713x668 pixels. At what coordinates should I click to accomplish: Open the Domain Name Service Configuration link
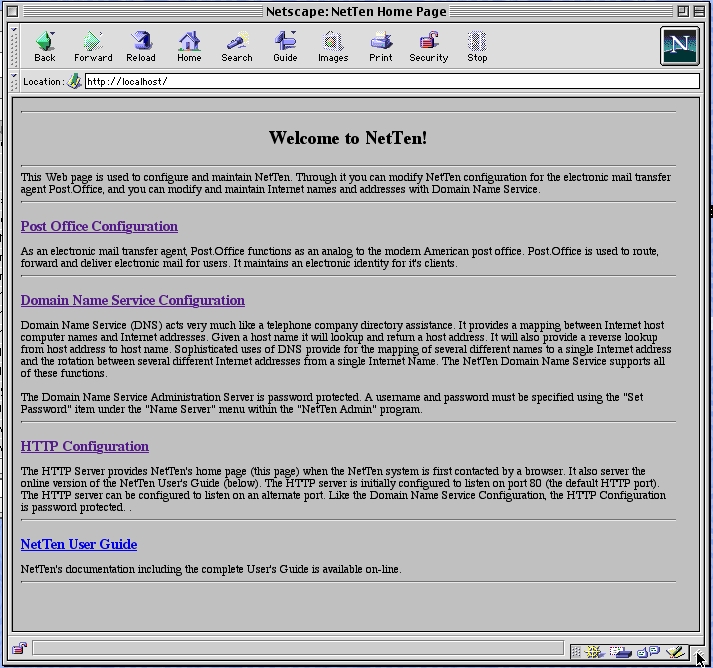pyautogui.click(x=133, y=301)
